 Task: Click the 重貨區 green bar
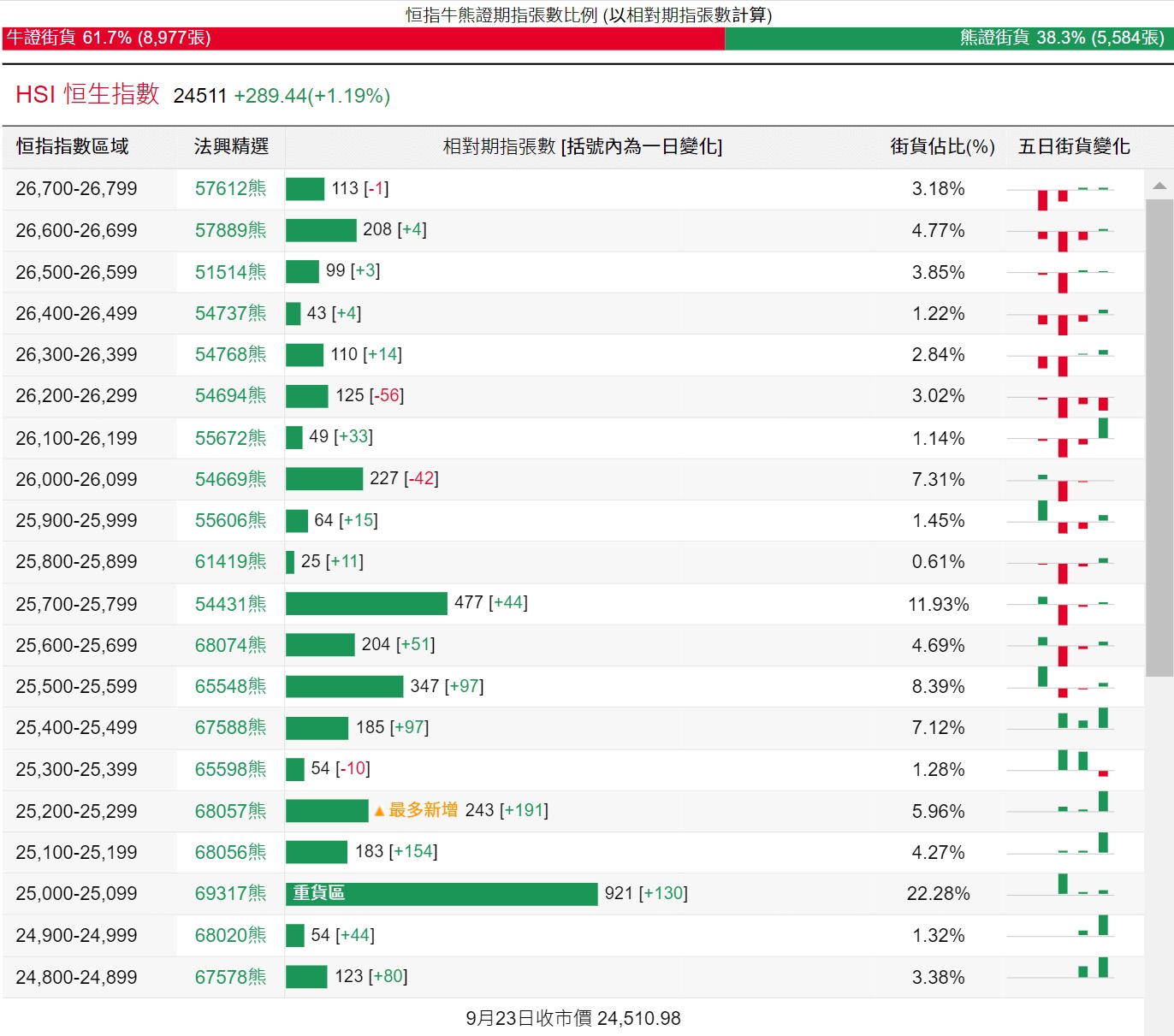pyautogui.click(x=441, y=894)
